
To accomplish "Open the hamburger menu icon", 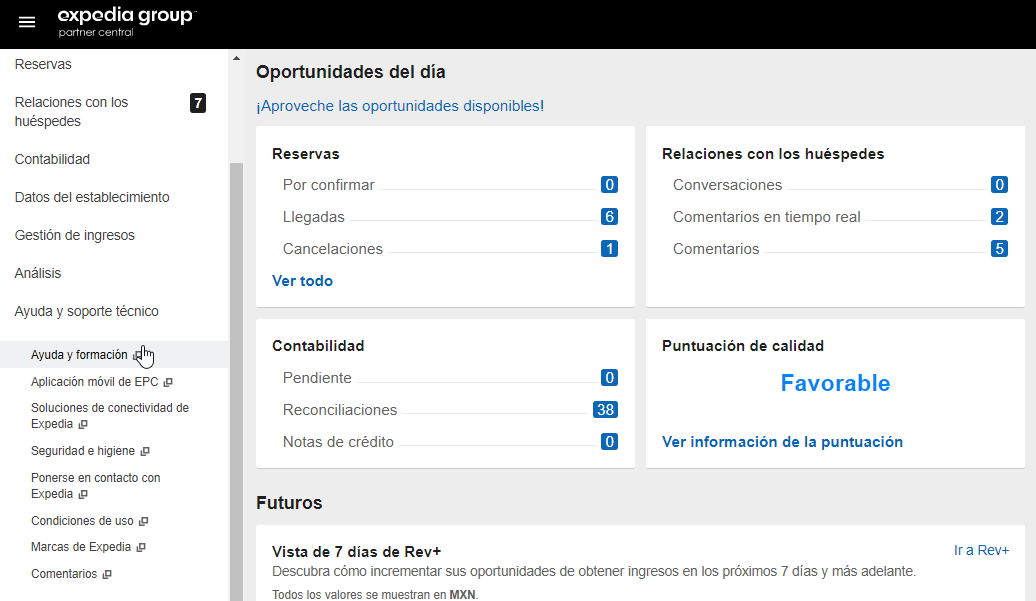I will tap(27, 23).
